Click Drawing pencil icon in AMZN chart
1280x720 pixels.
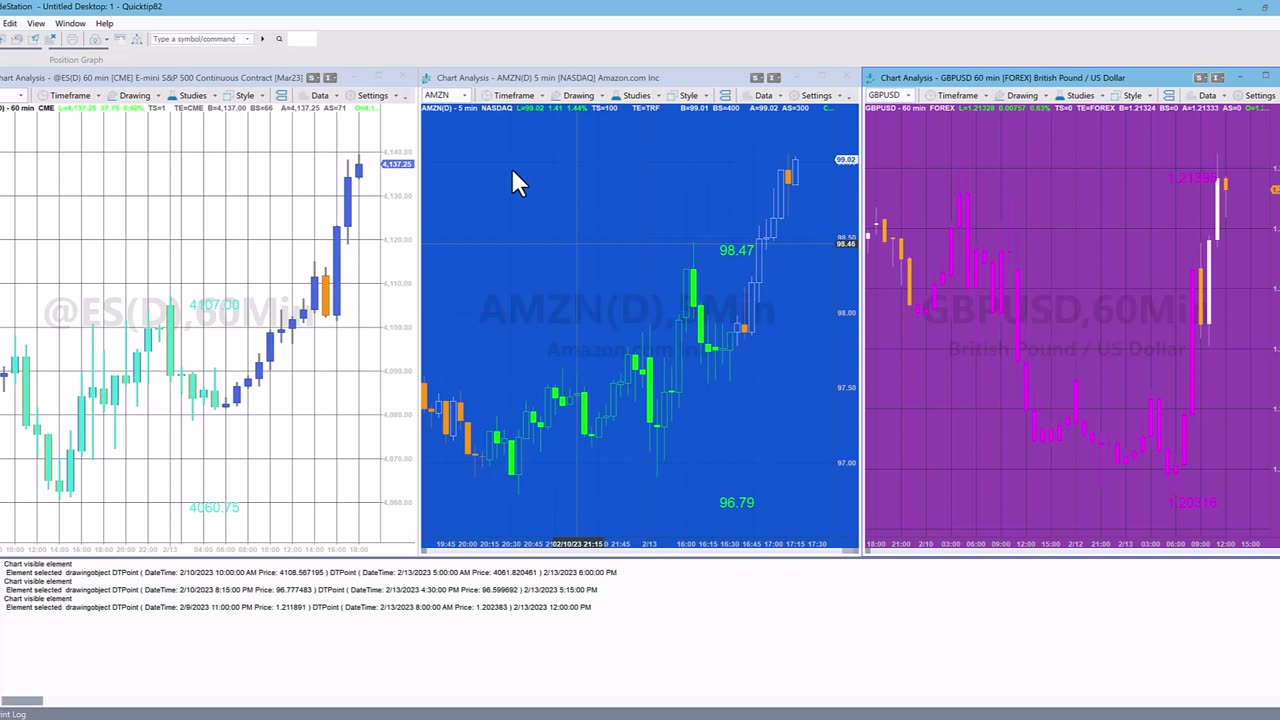point(555,96)
